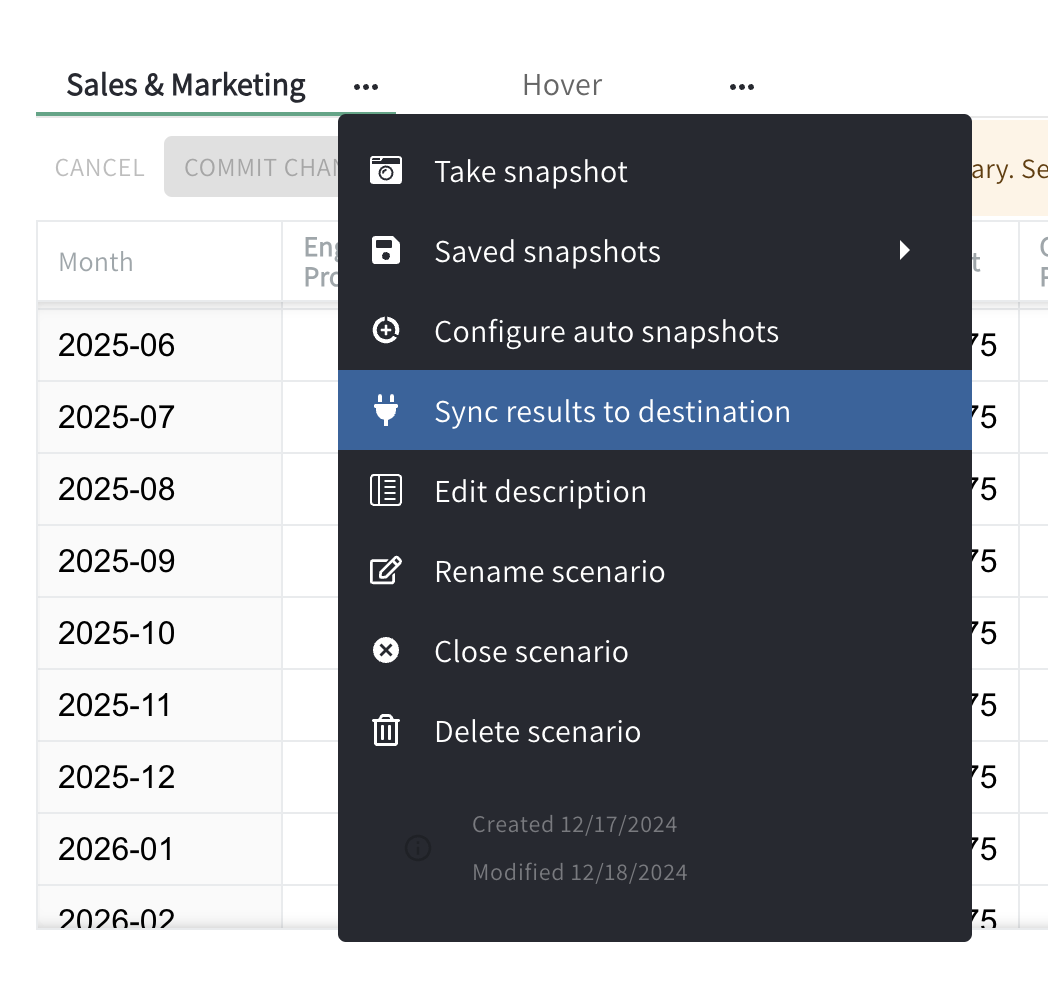1048x990 pixels.
Task: Select Sync results to destination
Action: (x=655, y=410)
